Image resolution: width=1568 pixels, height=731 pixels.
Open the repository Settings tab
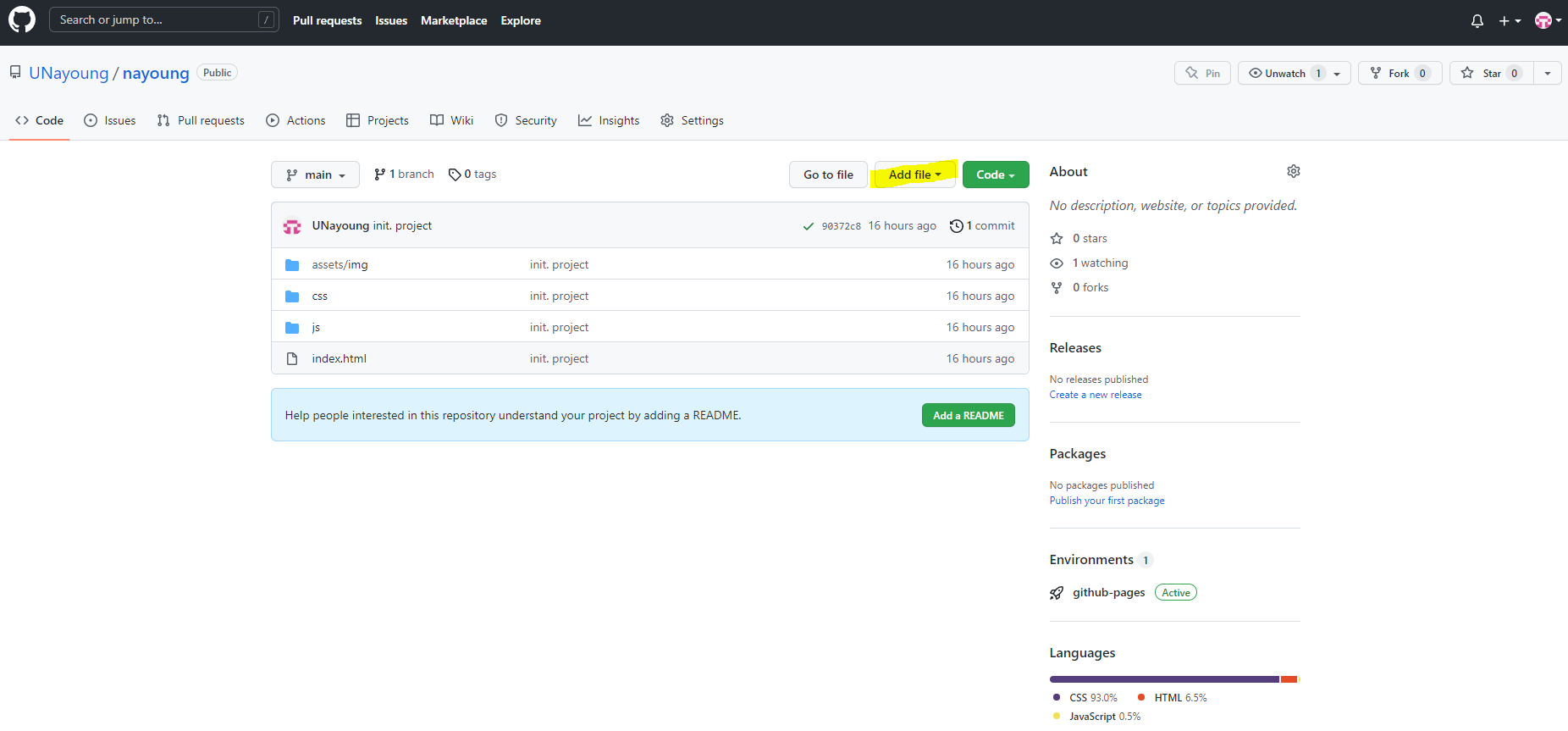tap(692, 120)
